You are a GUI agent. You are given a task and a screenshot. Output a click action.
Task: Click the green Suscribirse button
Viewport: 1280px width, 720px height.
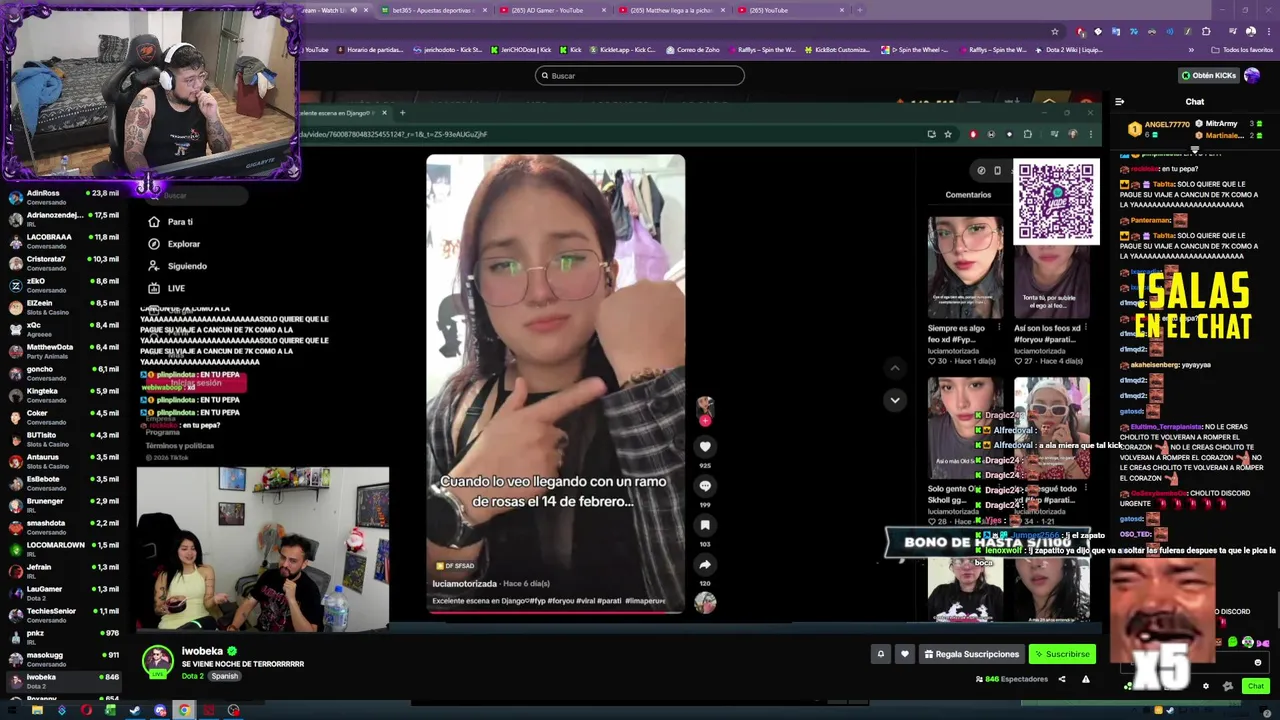tap(1062, 654)
